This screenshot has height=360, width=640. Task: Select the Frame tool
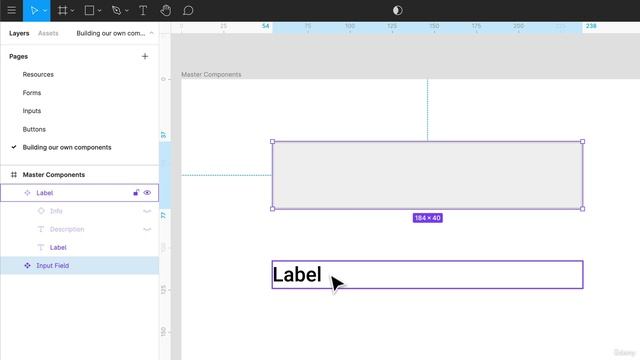coord(62,11)
